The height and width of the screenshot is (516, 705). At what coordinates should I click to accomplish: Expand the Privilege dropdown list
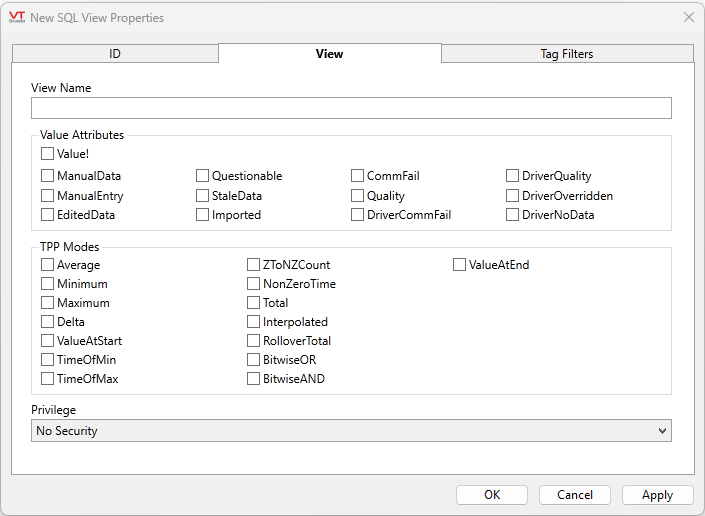[351, 431]
